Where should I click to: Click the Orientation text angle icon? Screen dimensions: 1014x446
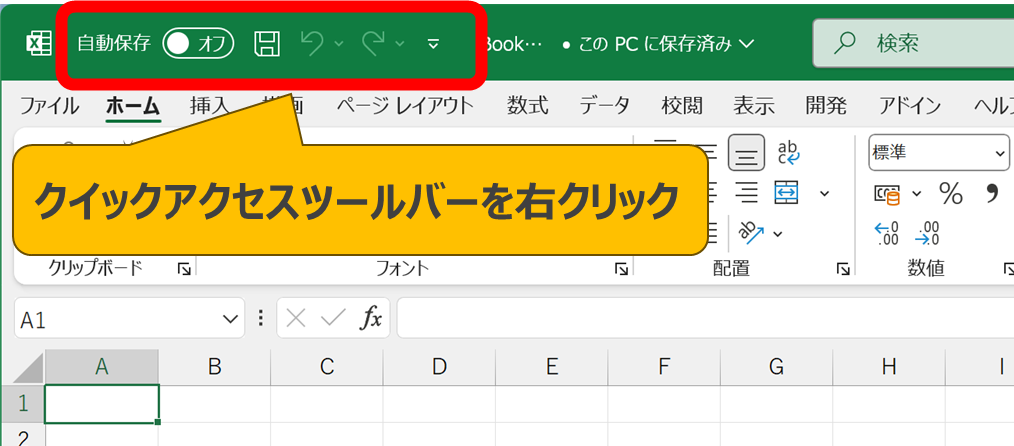[x=753, y=232]
